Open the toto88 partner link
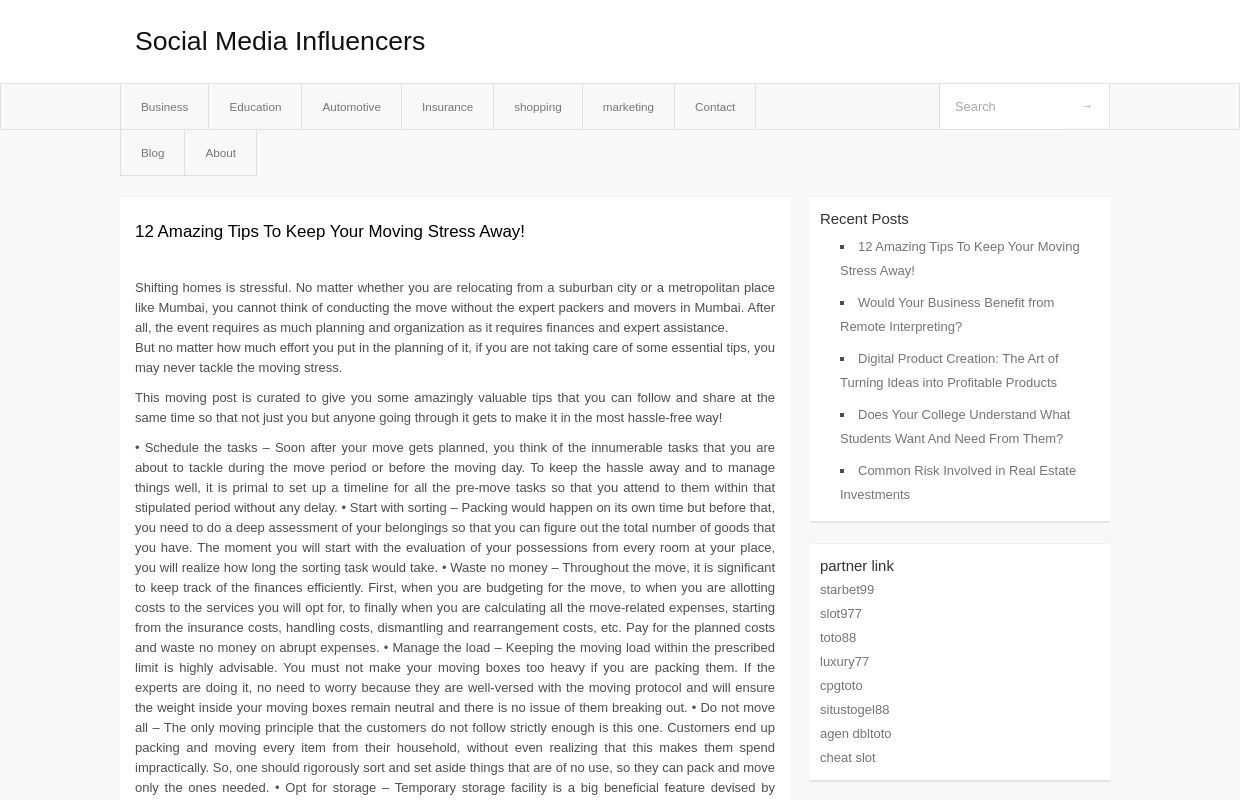1240x800 pixels. click(838, 637)
